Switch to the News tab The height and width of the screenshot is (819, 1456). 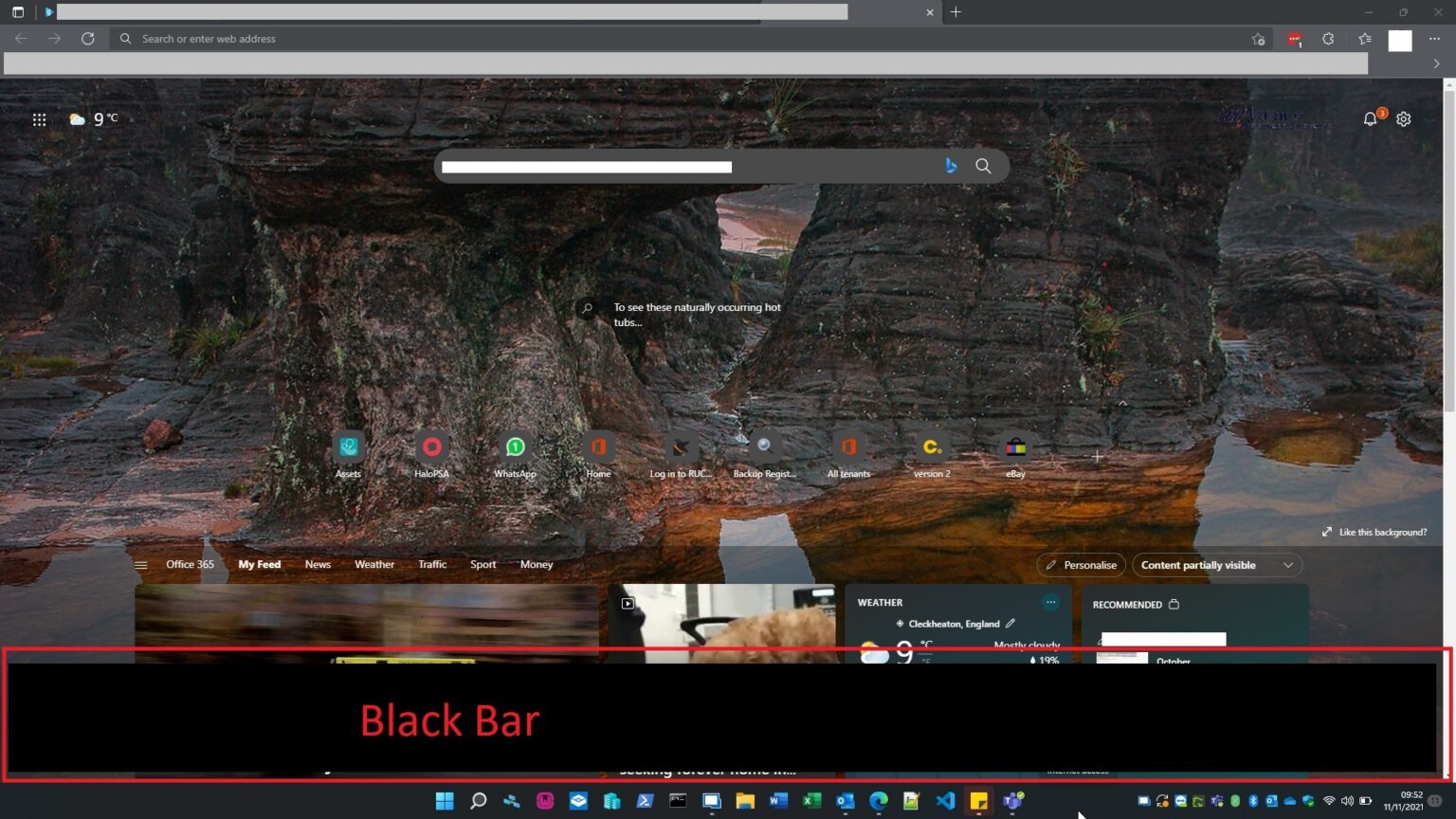click(318, 564)
